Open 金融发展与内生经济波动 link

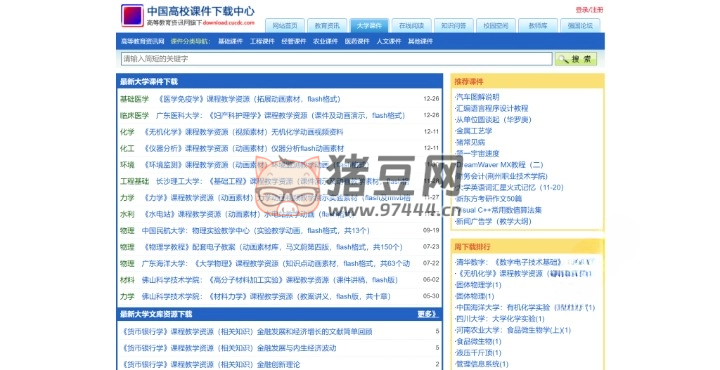[x=228, y=348]
